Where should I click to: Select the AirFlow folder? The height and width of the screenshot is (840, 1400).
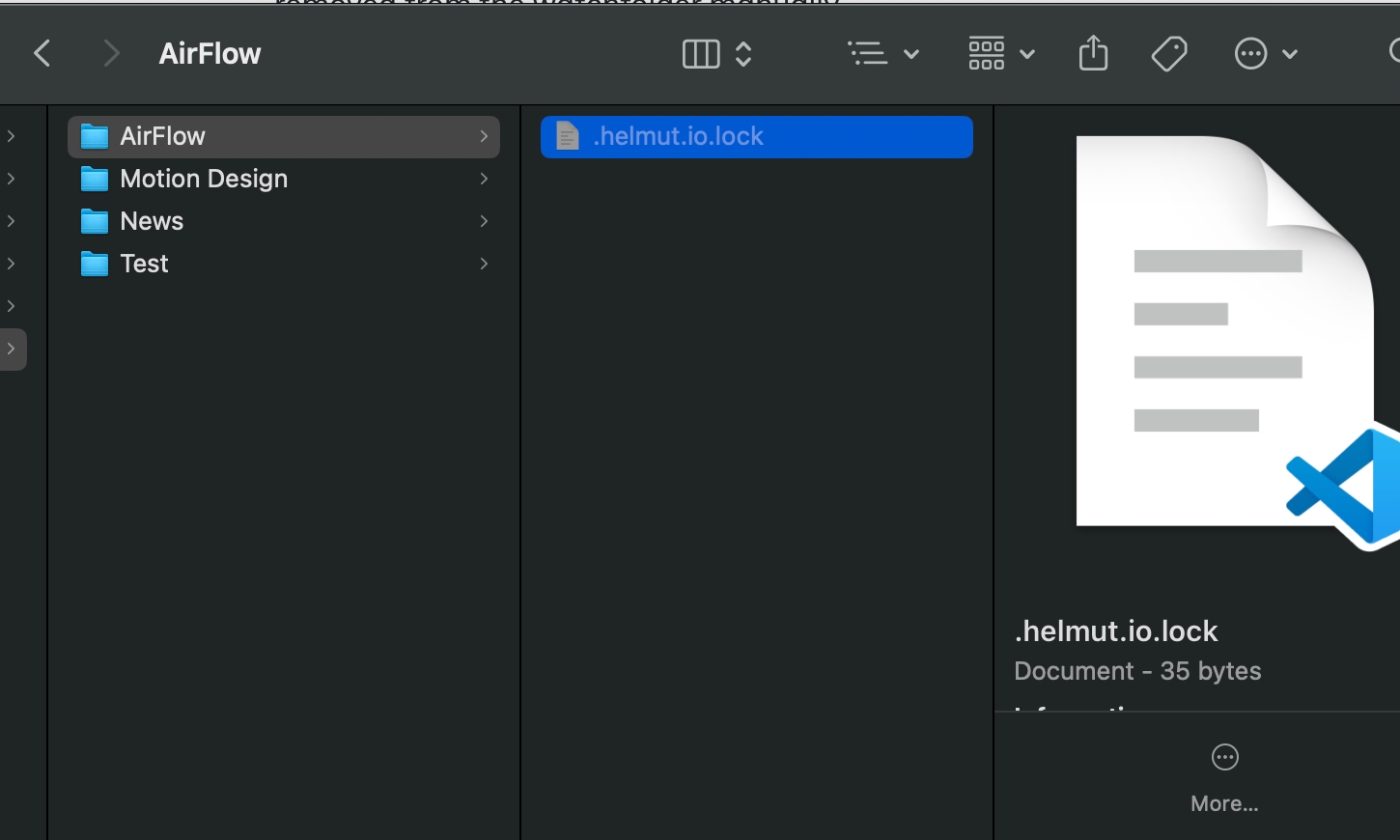(x=162, y=136)
